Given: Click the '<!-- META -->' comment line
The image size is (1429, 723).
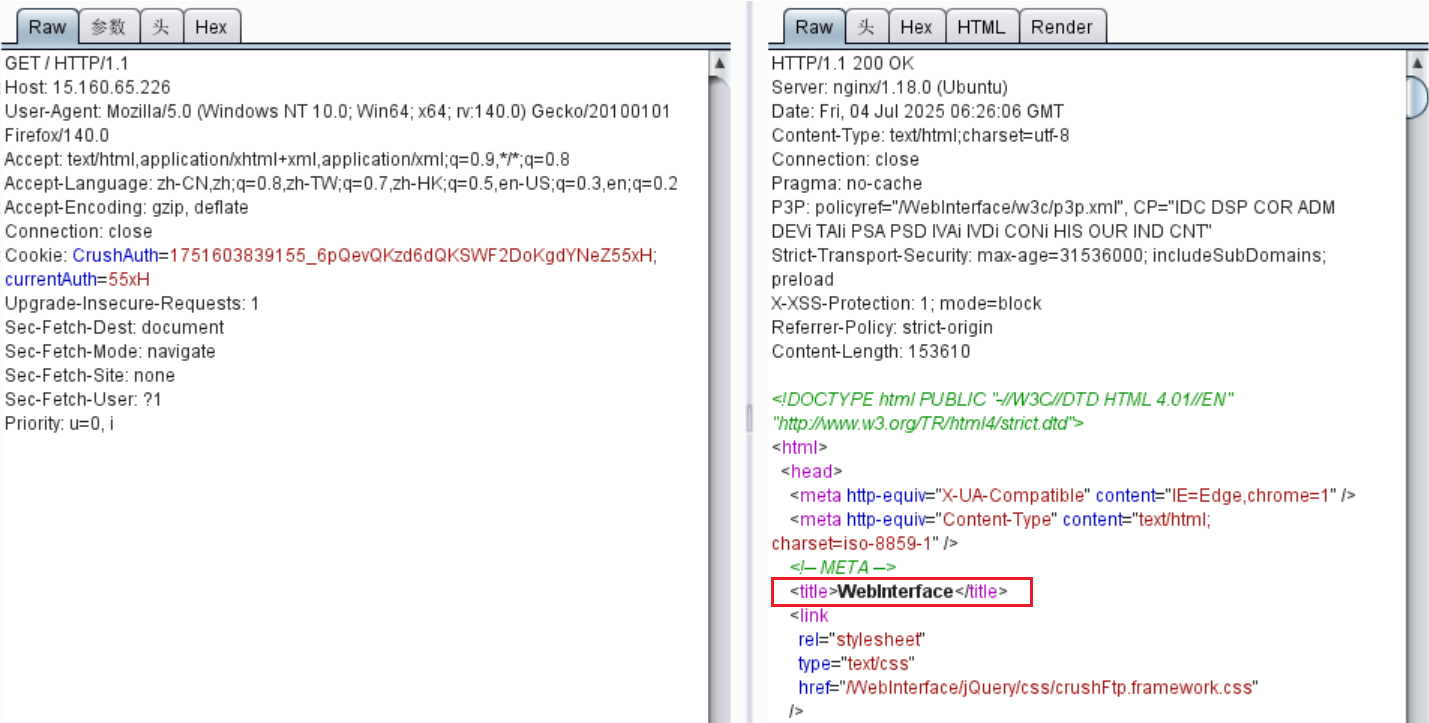Looking at the screenshot, I should [843, 567].
